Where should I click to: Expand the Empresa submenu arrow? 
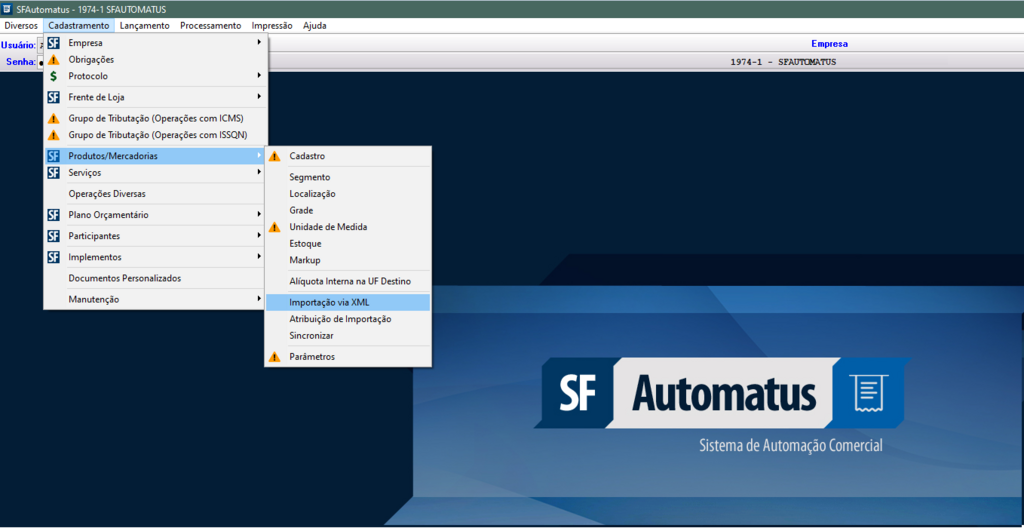pos(259,43)
